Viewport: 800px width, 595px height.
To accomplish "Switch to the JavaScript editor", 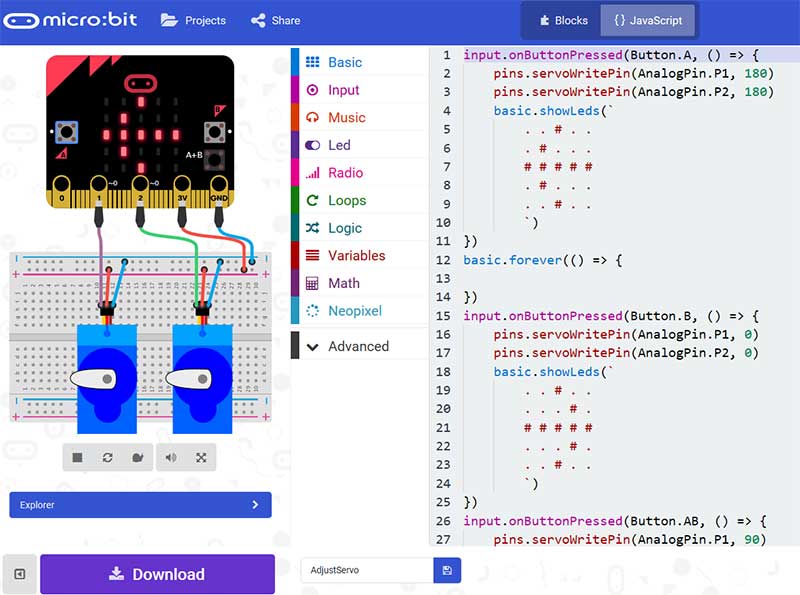I will (648, 20).
